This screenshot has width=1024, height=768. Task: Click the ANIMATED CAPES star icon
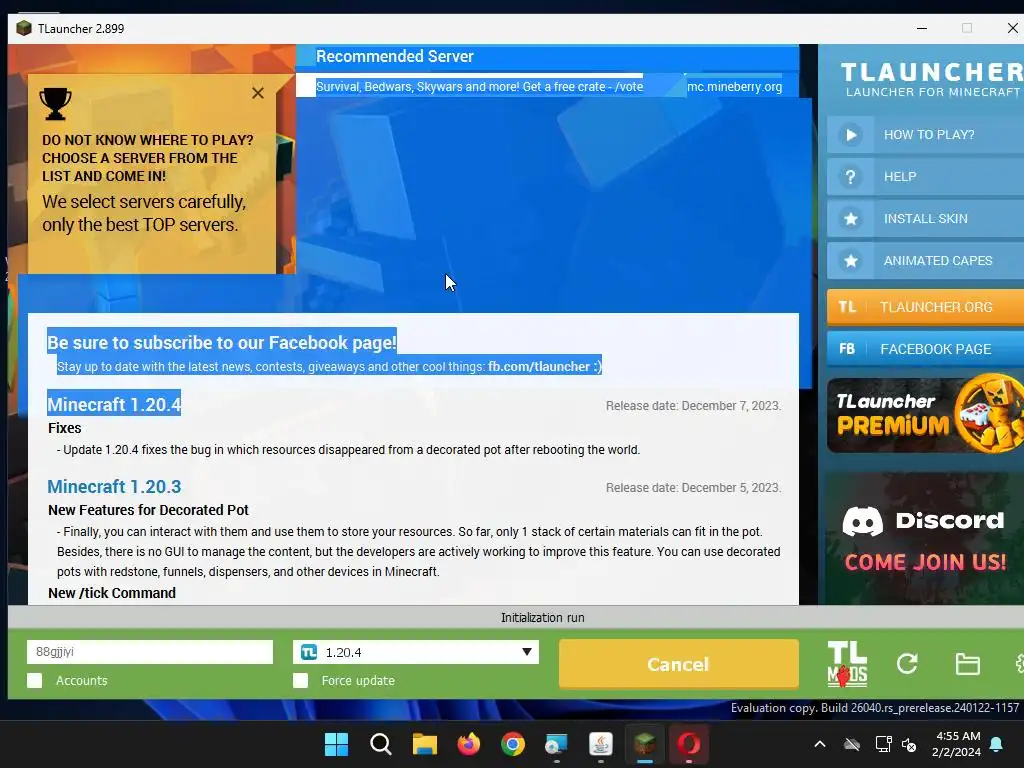pos(850,261)
